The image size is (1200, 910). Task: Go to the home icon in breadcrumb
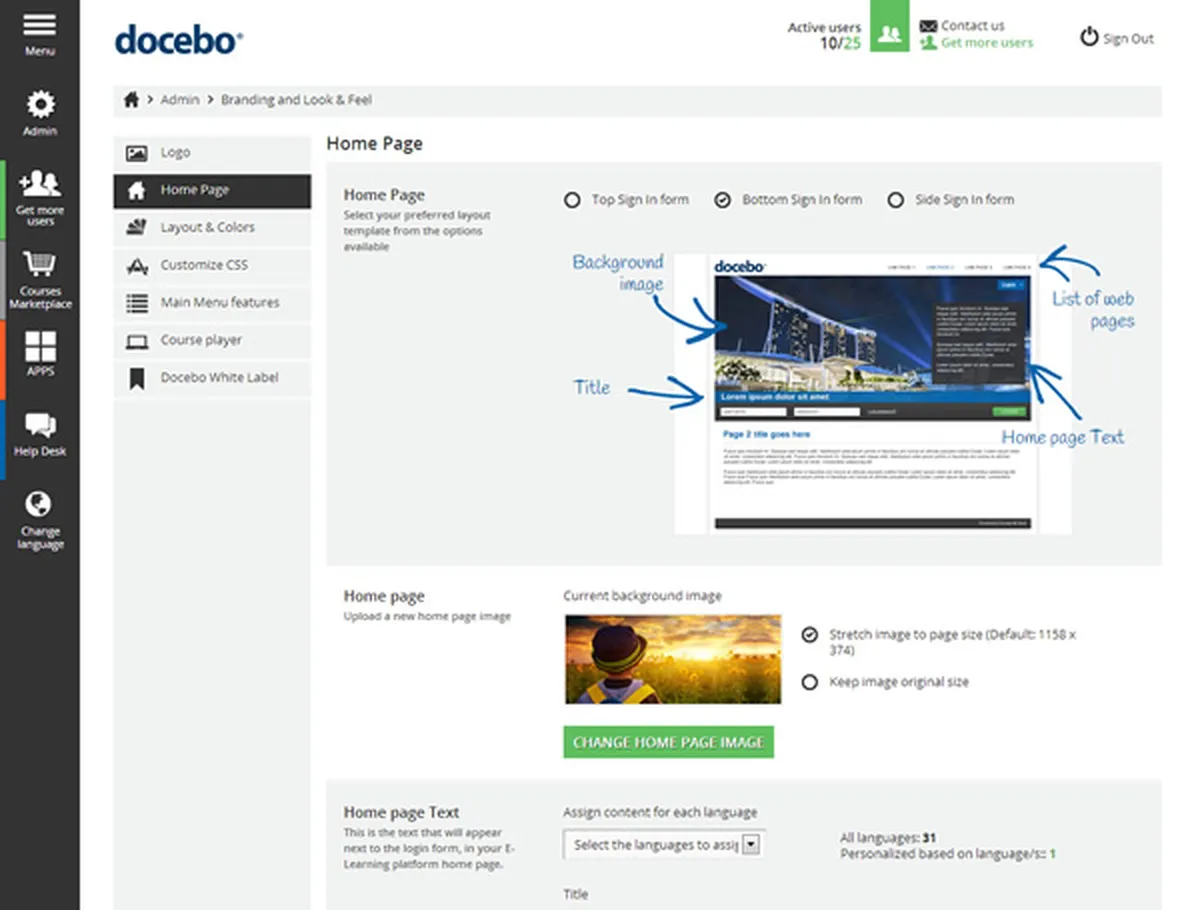[131, 100]
